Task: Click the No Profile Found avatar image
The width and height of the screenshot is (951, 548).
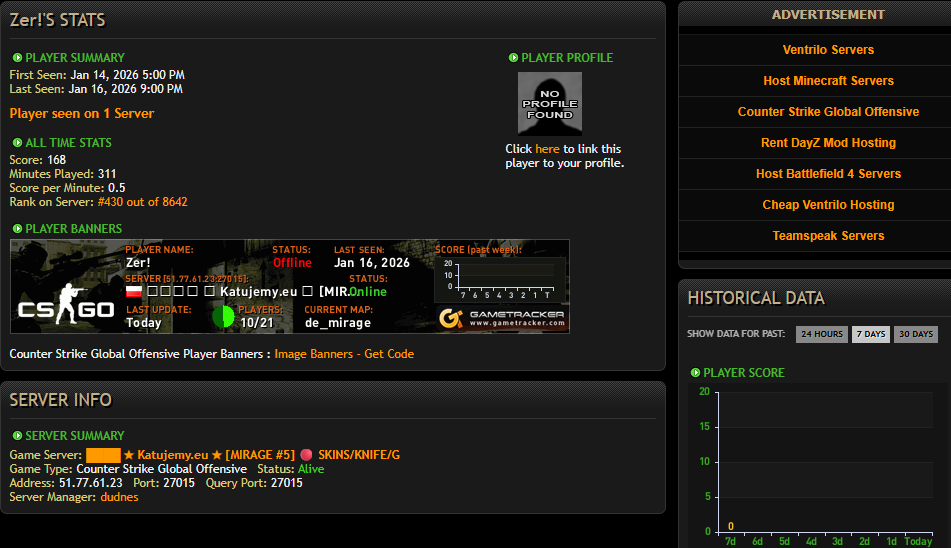Action: pyautogui.click(x=549, y=104)
